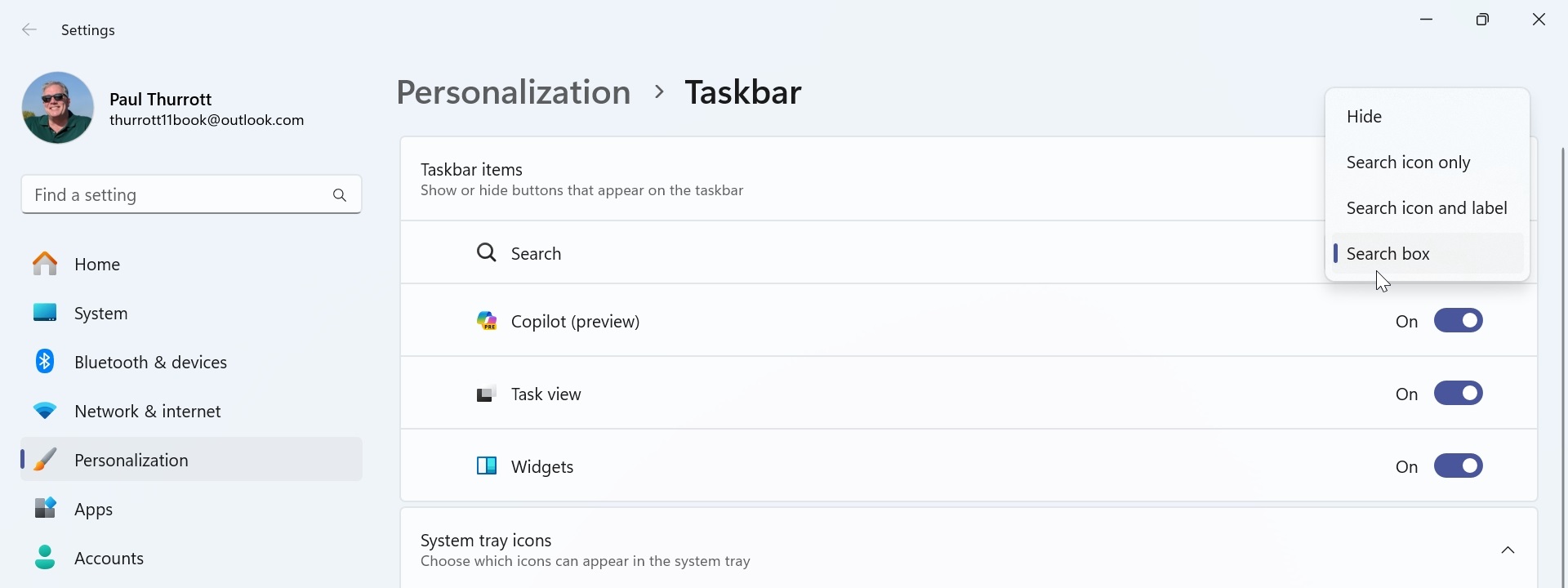Image resolution: width=1568 pixels, height=588 pixels.
Task: Click the Home icon in sidebar
Action: 45,264
